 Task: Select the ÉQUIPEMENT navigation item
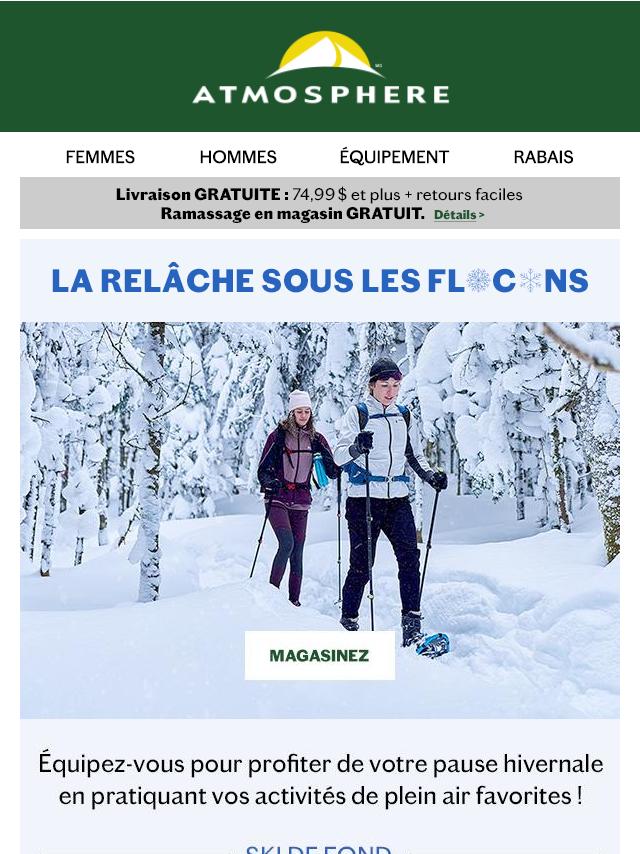point(394,156)
